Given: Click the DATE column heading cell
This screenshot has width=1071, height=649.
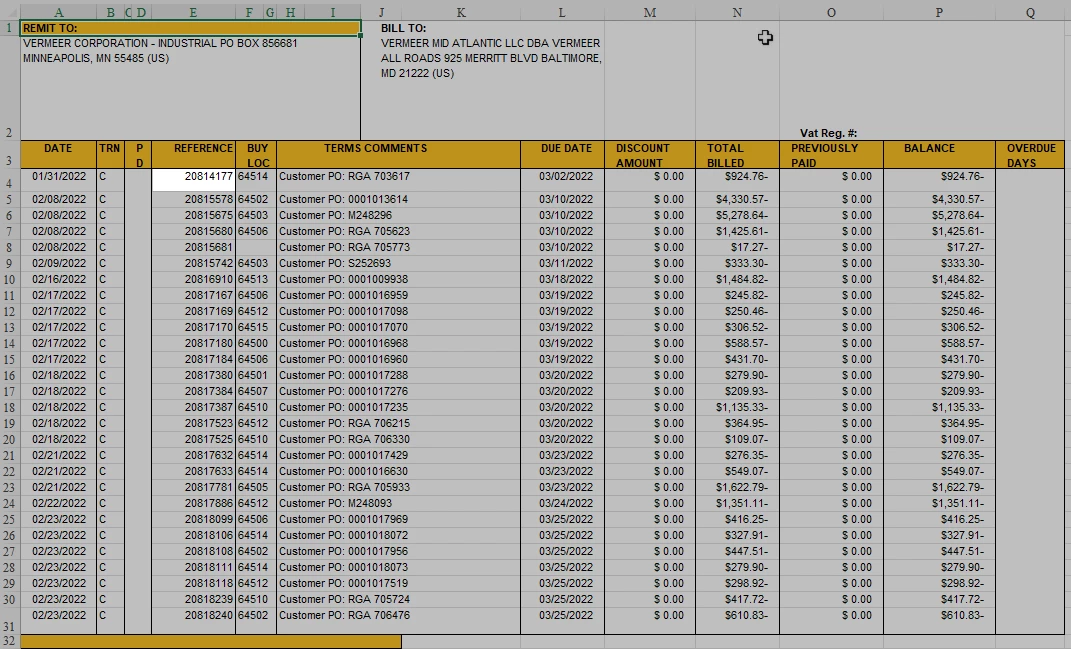Looking at the screenshot, I should (x=58, y=155).
